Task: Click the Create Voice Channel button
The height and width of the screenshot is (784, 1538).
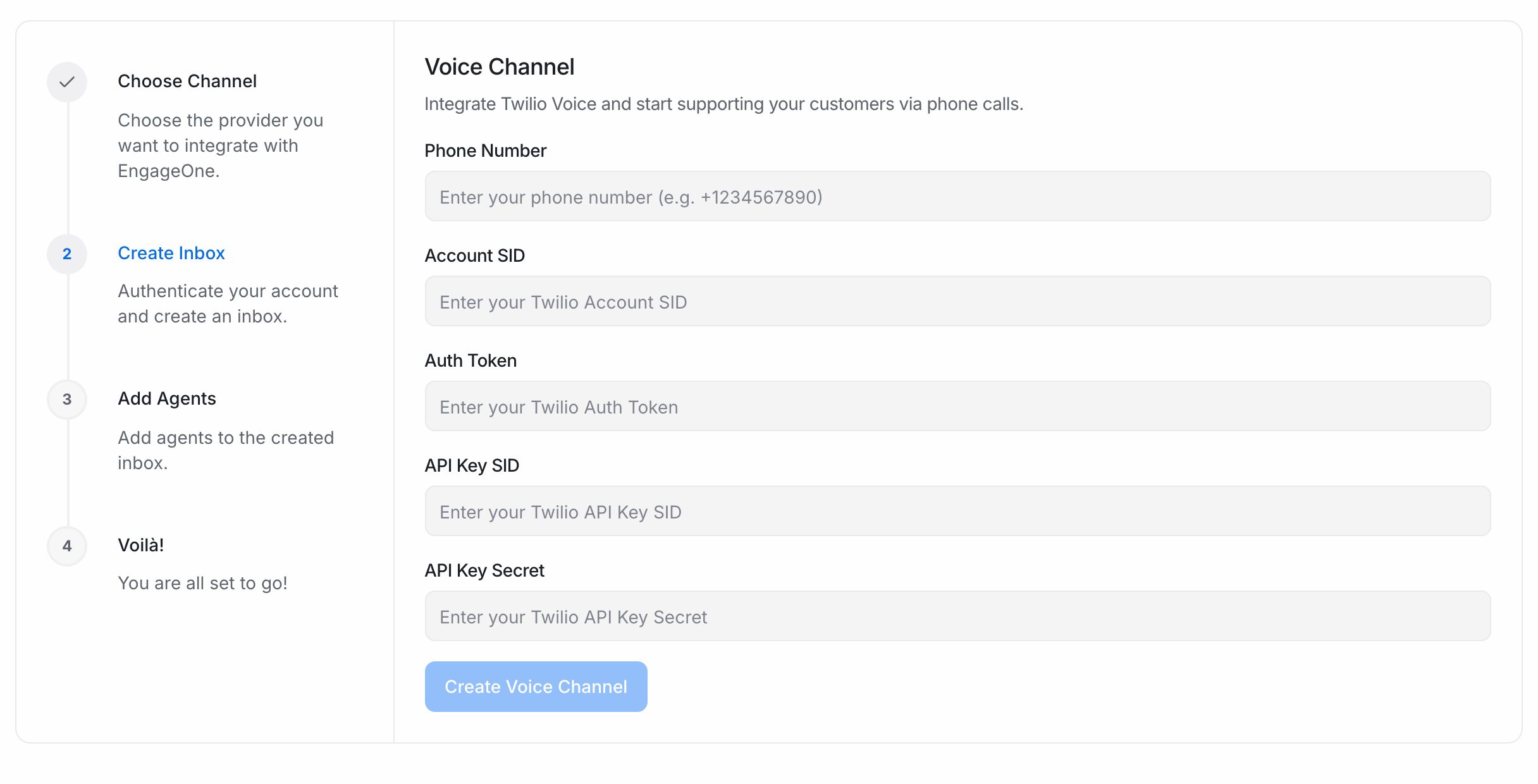Action: click(536, 687)
